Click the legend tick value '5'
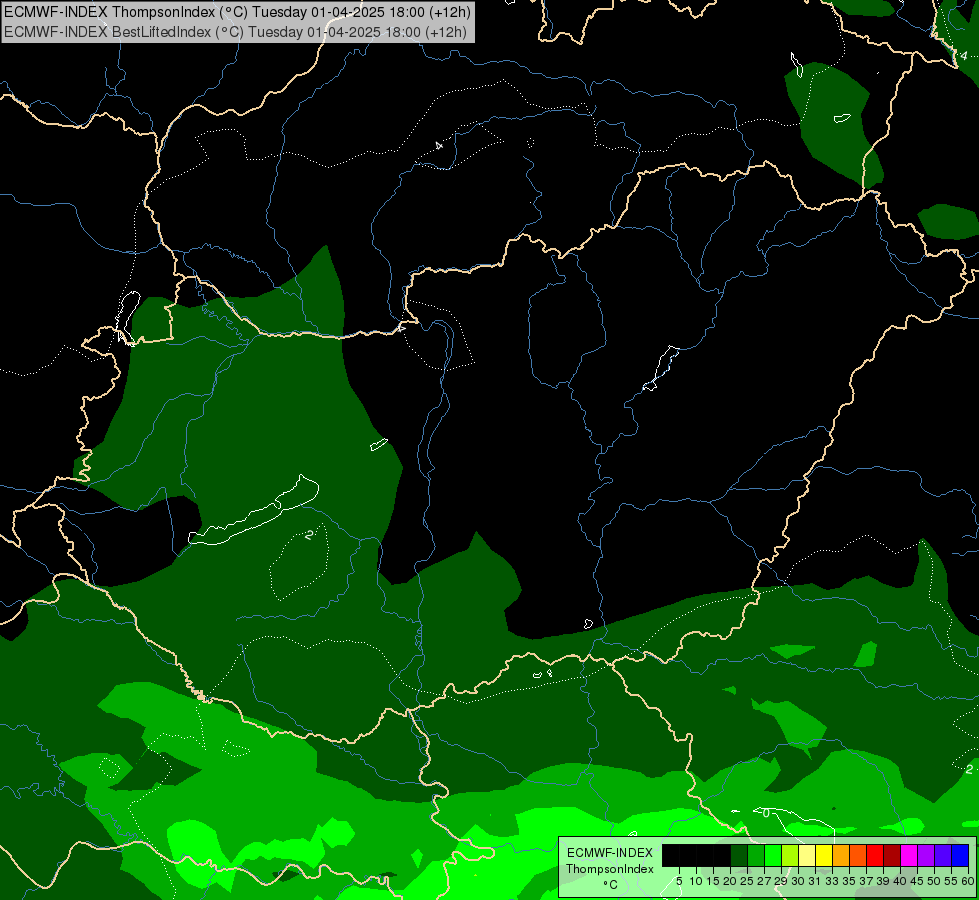The width and height of the screenshot is (979, 900). pos(679,881)
